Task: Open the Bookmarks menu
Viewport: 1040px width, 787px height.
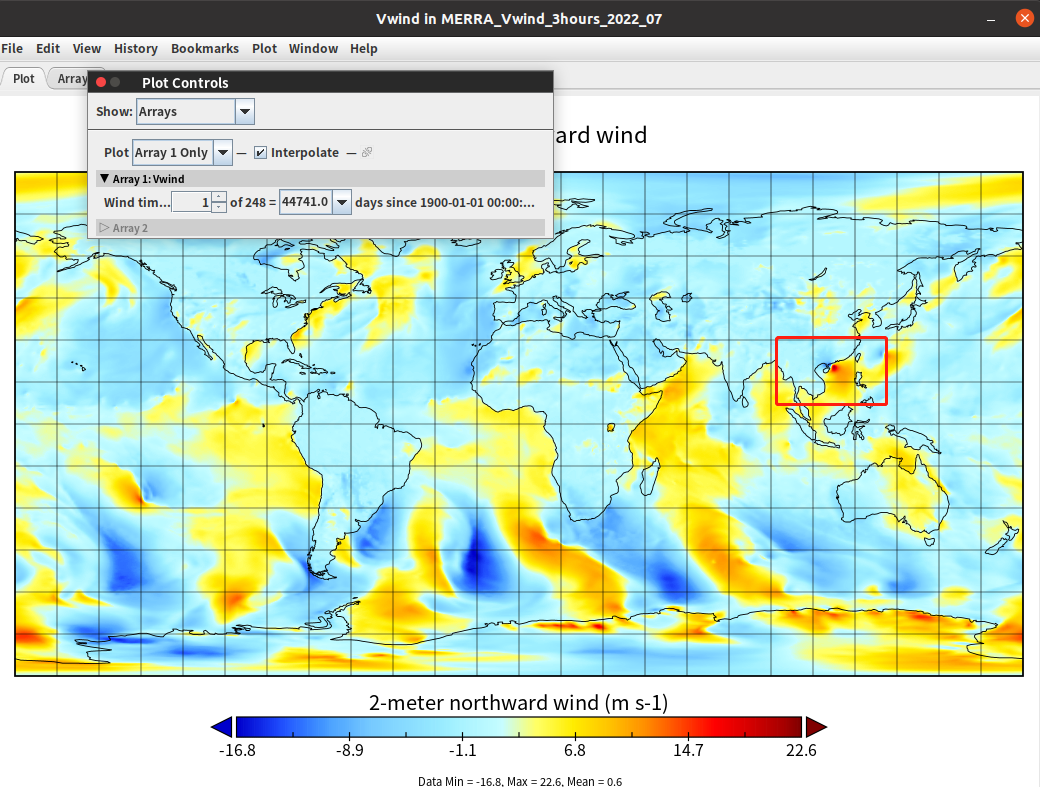Action: point(205,48)
